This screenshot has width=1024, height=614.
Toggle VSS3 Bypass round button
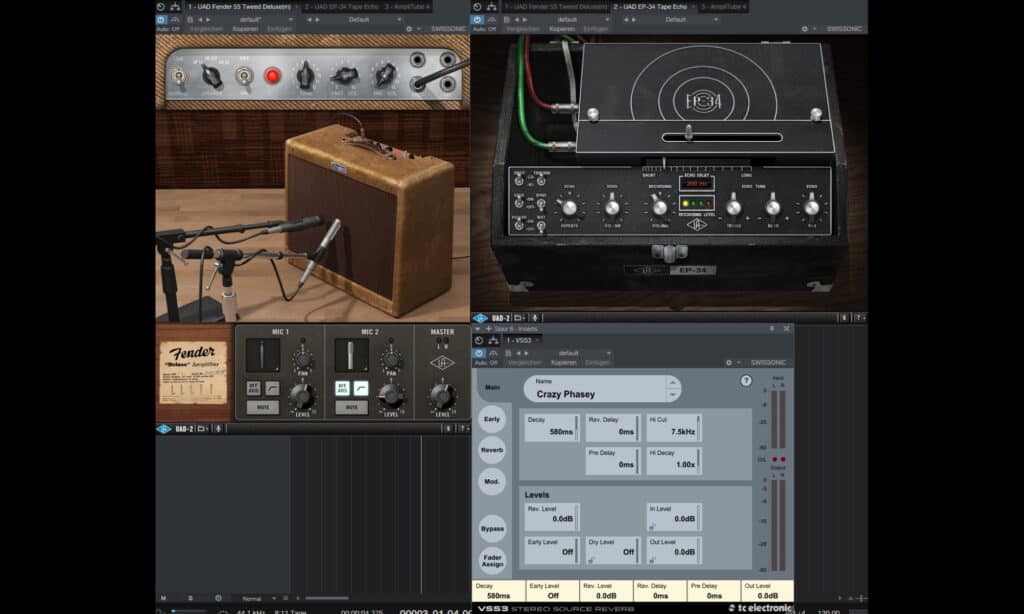(492, 528)
